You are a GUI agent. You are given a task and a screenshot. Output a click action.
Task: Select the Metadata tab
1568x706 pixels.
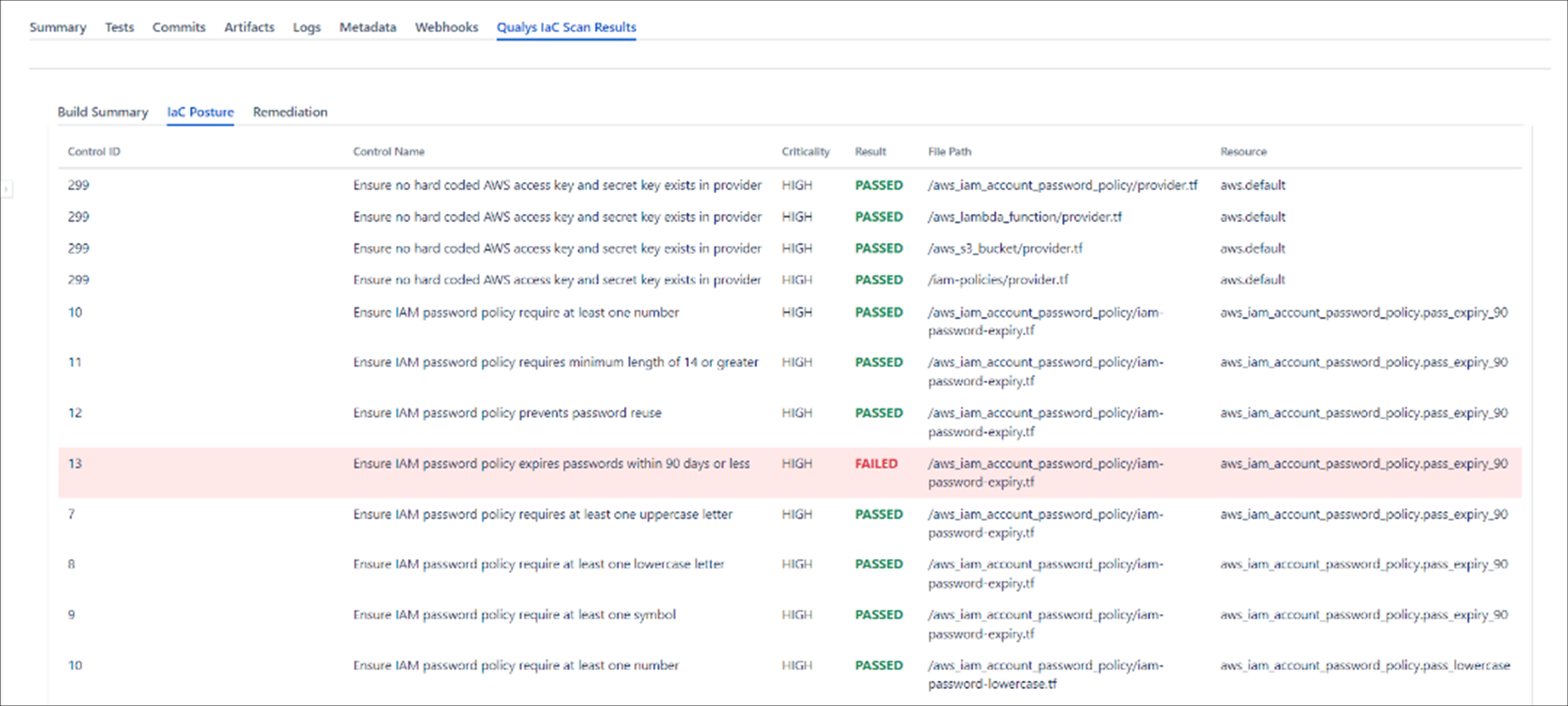tap(368, 27)
